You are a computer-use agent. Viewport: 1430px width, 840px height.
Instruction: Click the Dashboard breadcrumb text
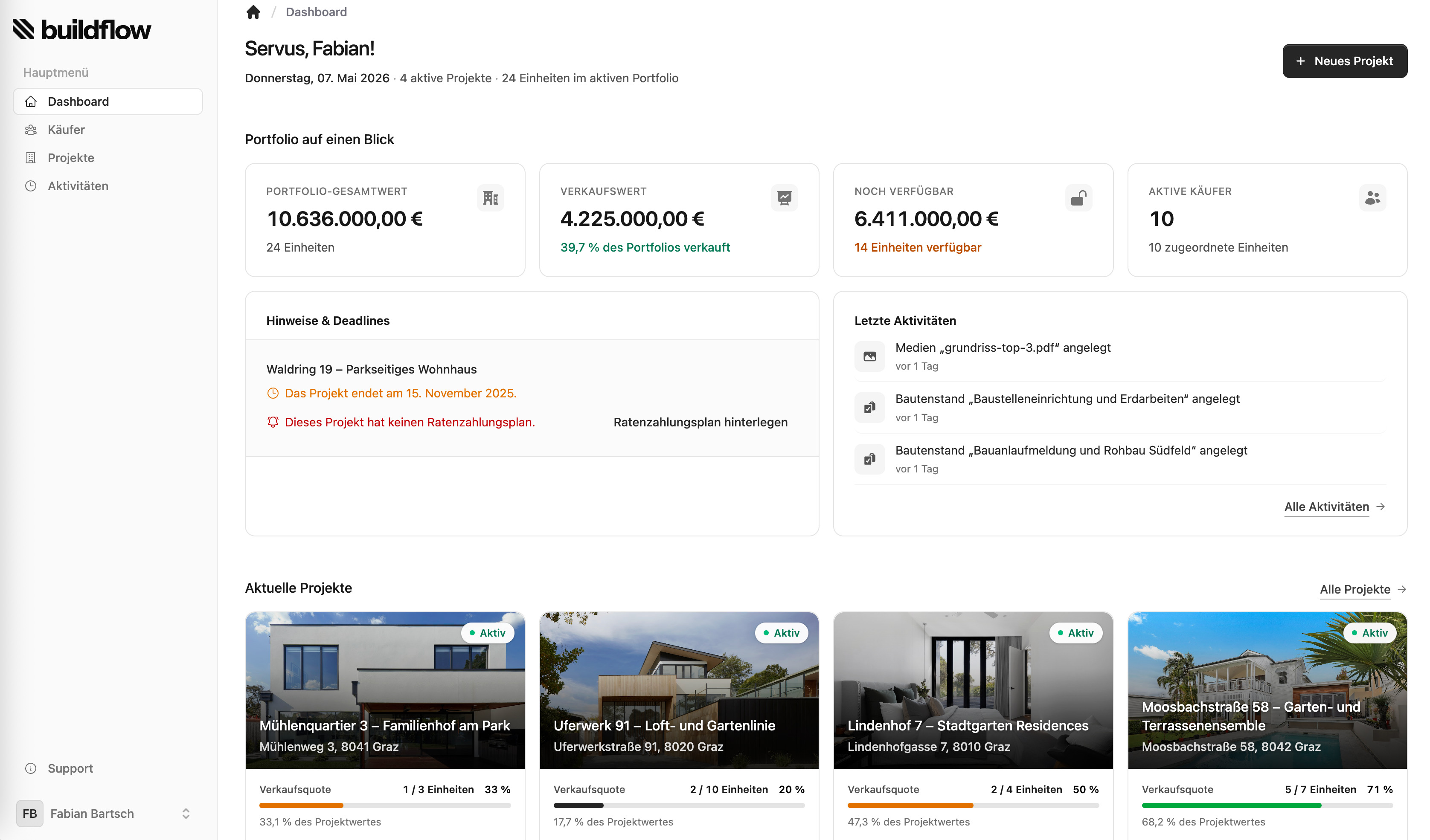tap(316, 12)
